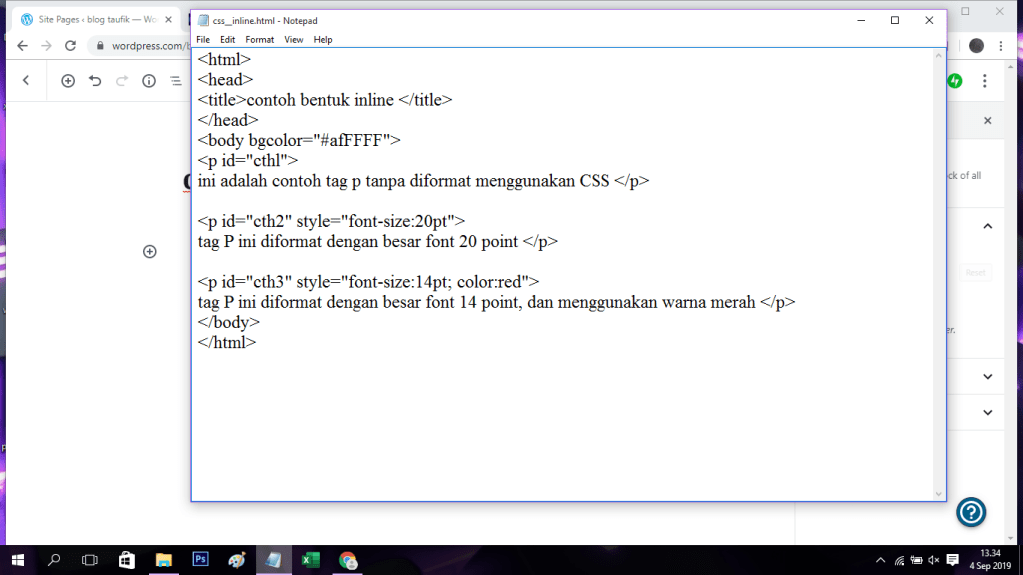Open the View menu in Notepad

coord(293,40)
